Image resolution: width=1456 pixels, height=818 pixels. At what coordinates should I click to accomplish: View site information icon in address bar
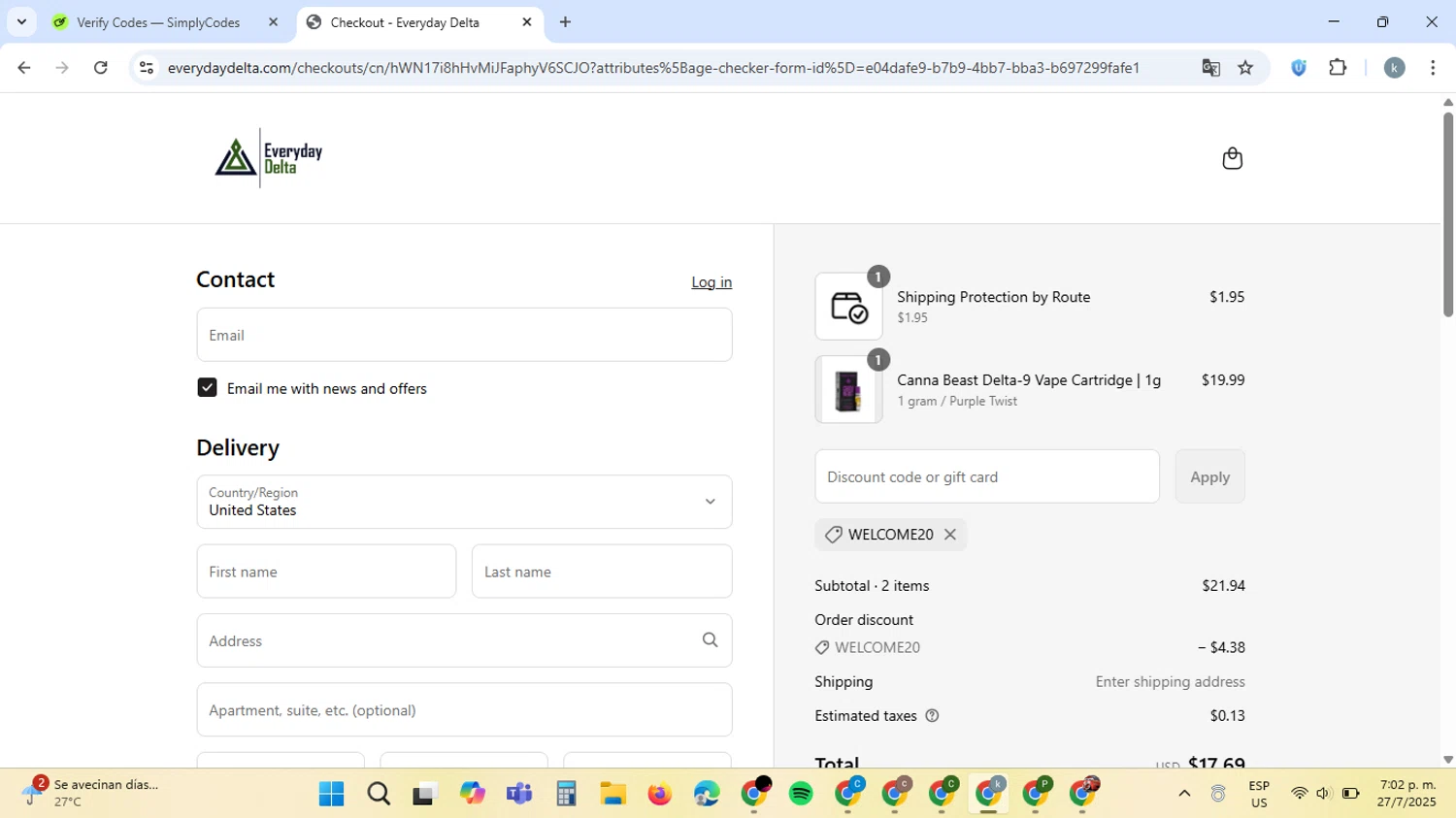[146, 68]
